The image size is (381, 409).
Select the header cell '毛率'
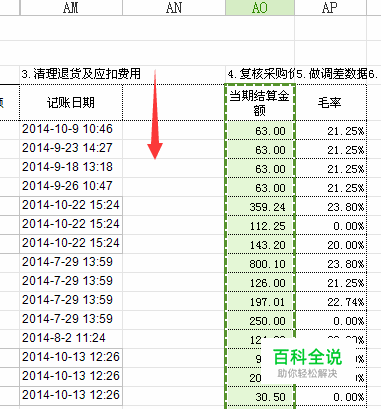point(331,103)
